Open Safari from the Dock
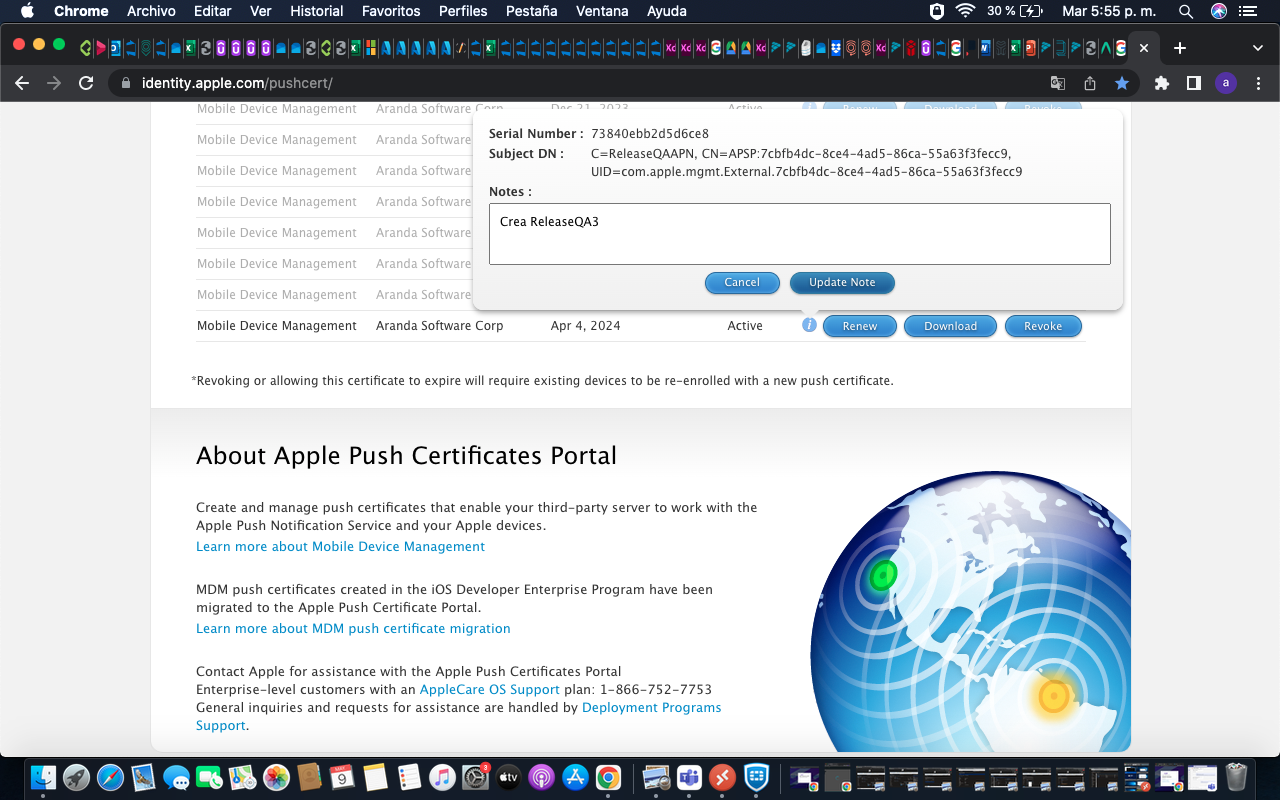1280x800 pixels. (110, 777)
